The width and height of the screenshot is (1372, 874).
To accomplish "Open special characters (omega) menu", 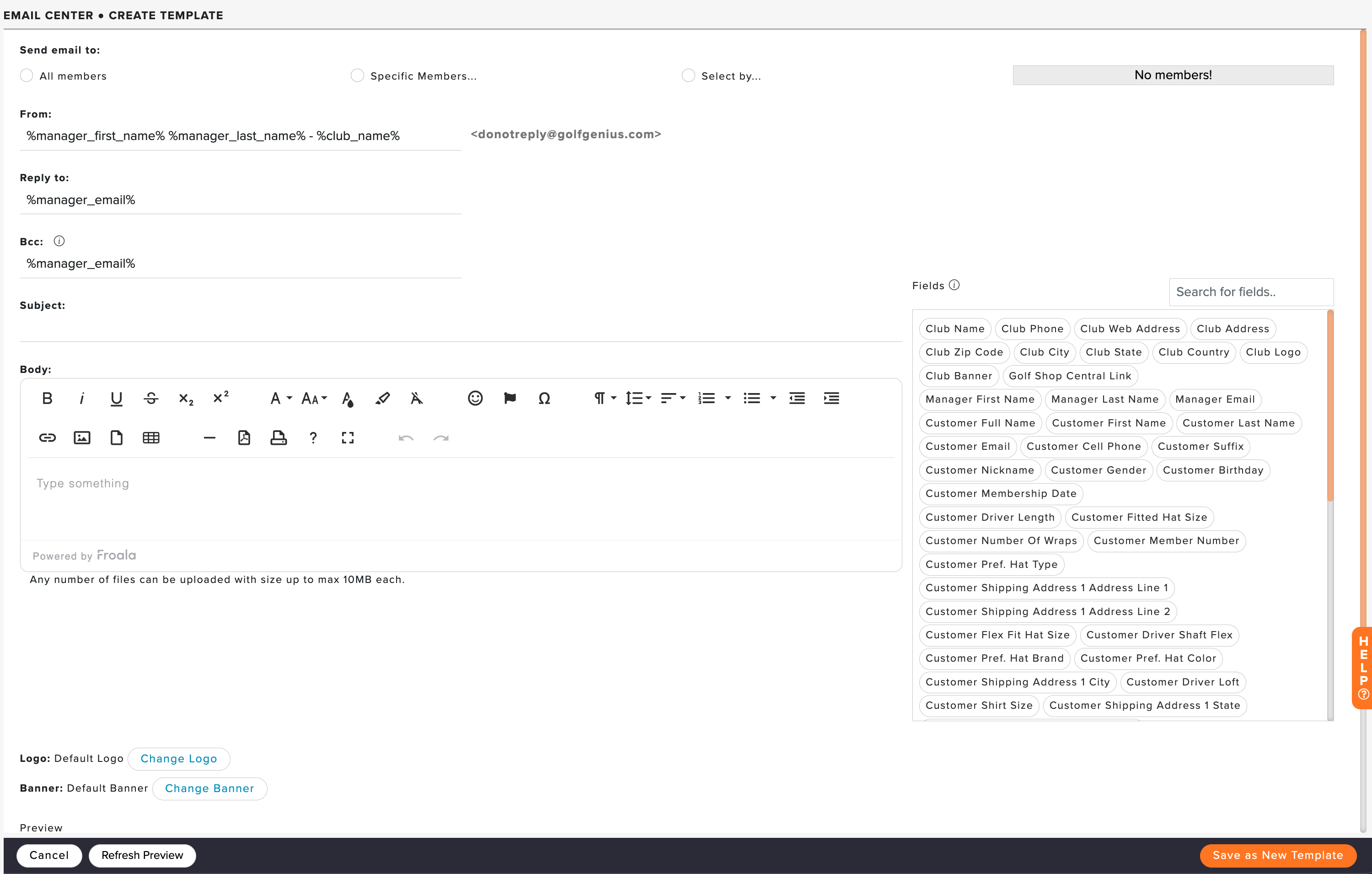I will [x=544, y=399].
